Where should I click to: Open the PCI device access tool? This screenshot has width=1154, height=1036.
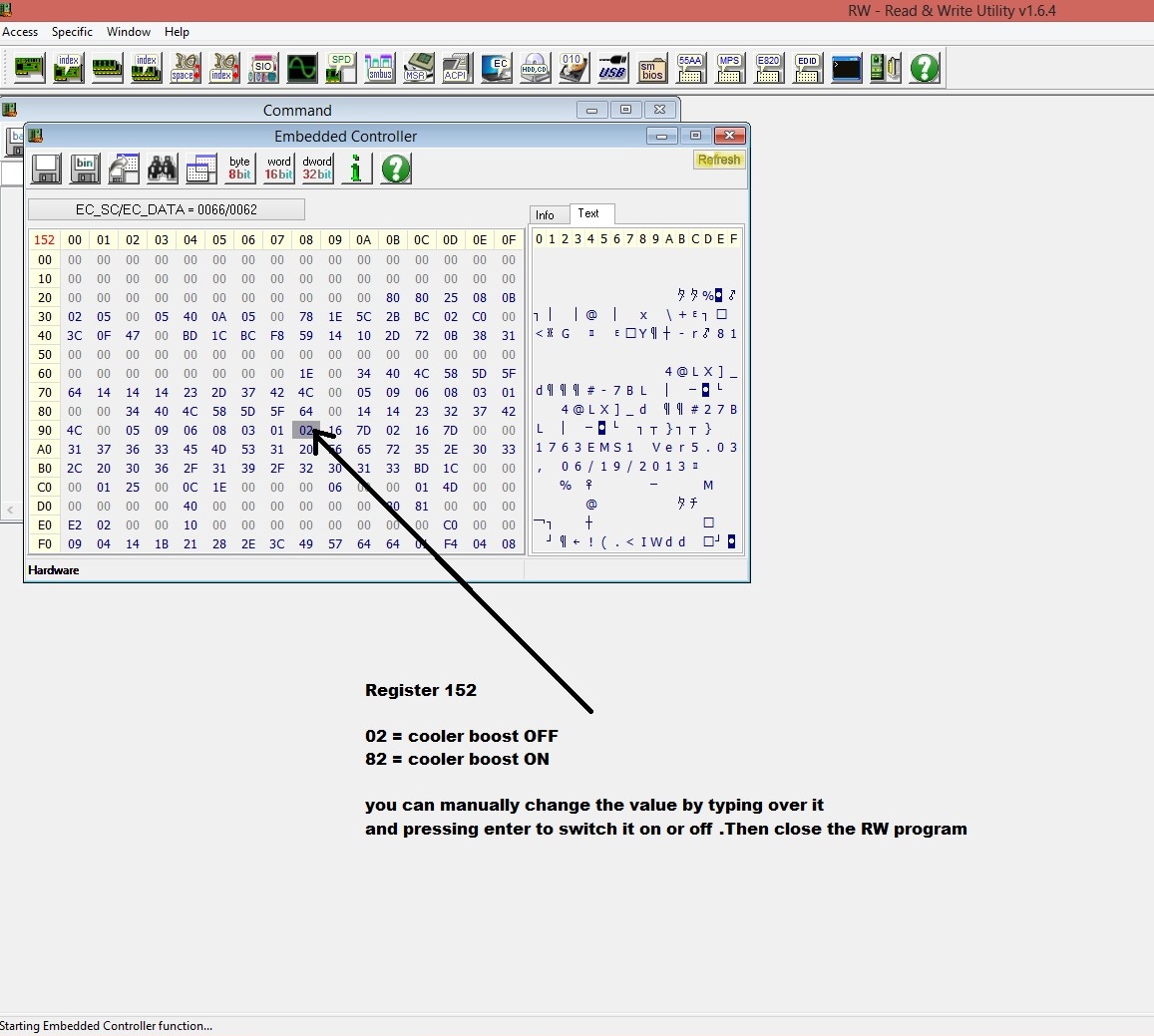pos(30,68)
